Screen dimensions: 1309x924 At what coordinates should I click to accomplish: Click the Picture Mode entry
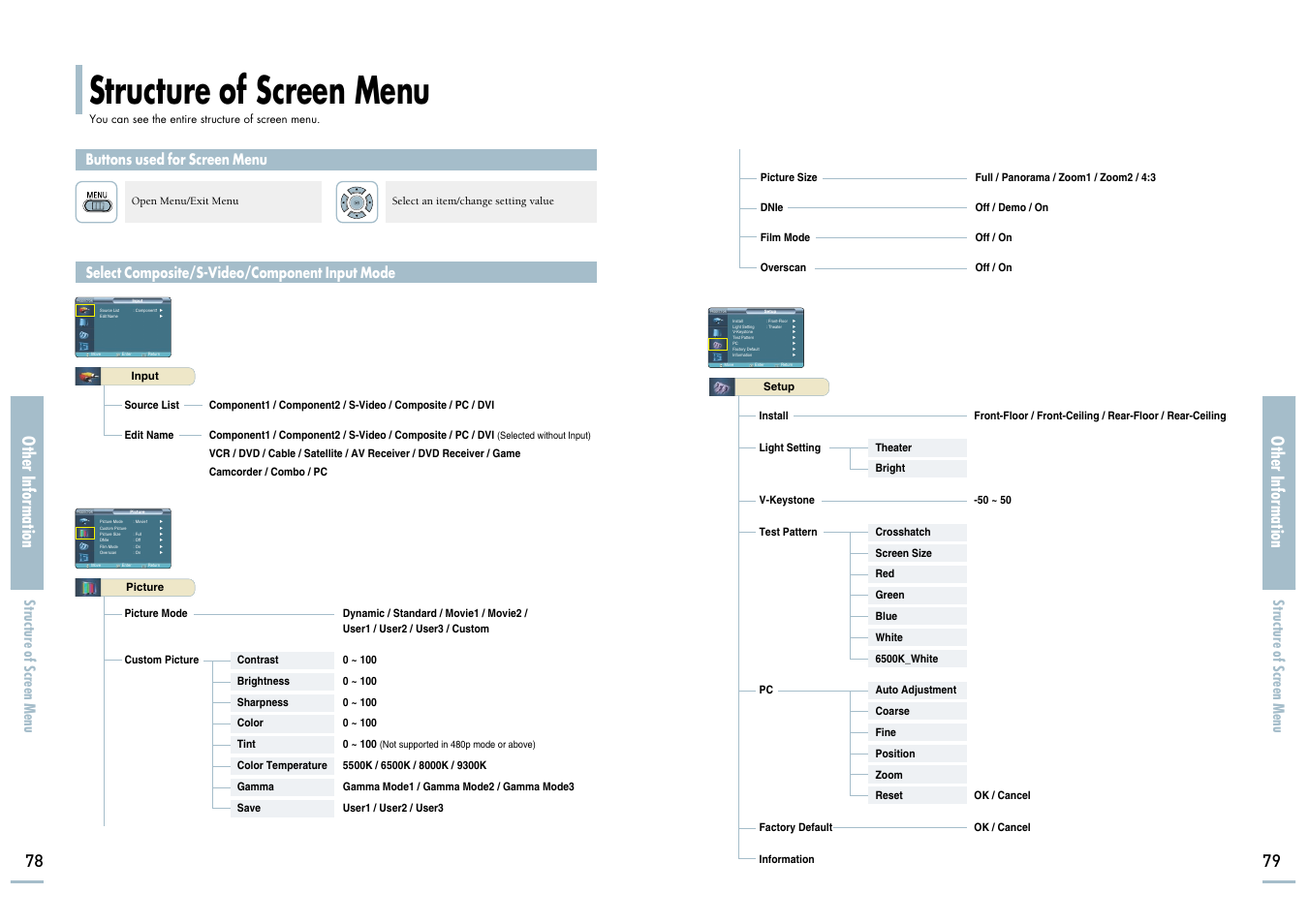pyautogui.click(x=156, y=614)
